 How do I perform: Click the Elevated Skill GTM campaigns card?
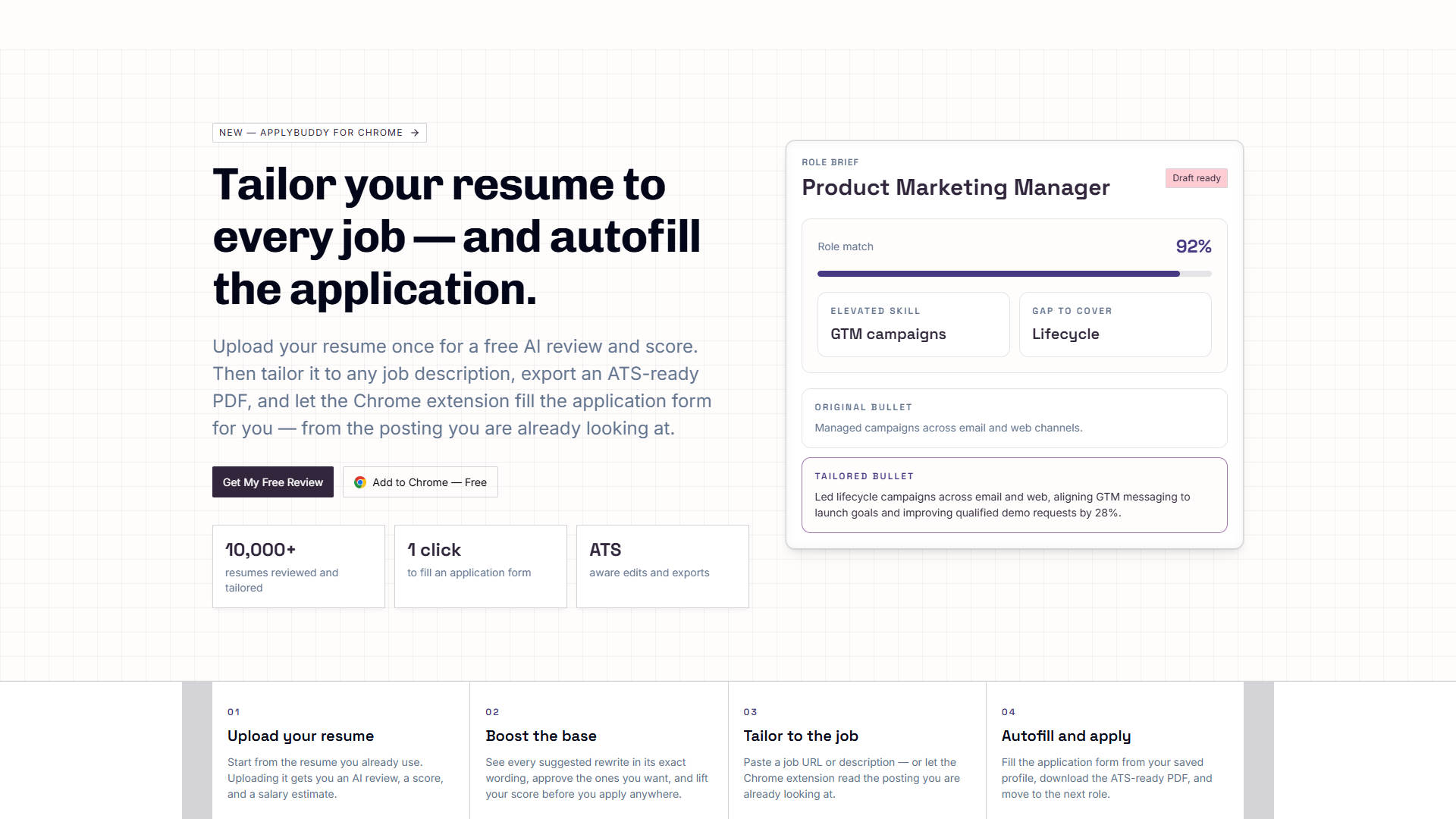click(x=913, y=325)
